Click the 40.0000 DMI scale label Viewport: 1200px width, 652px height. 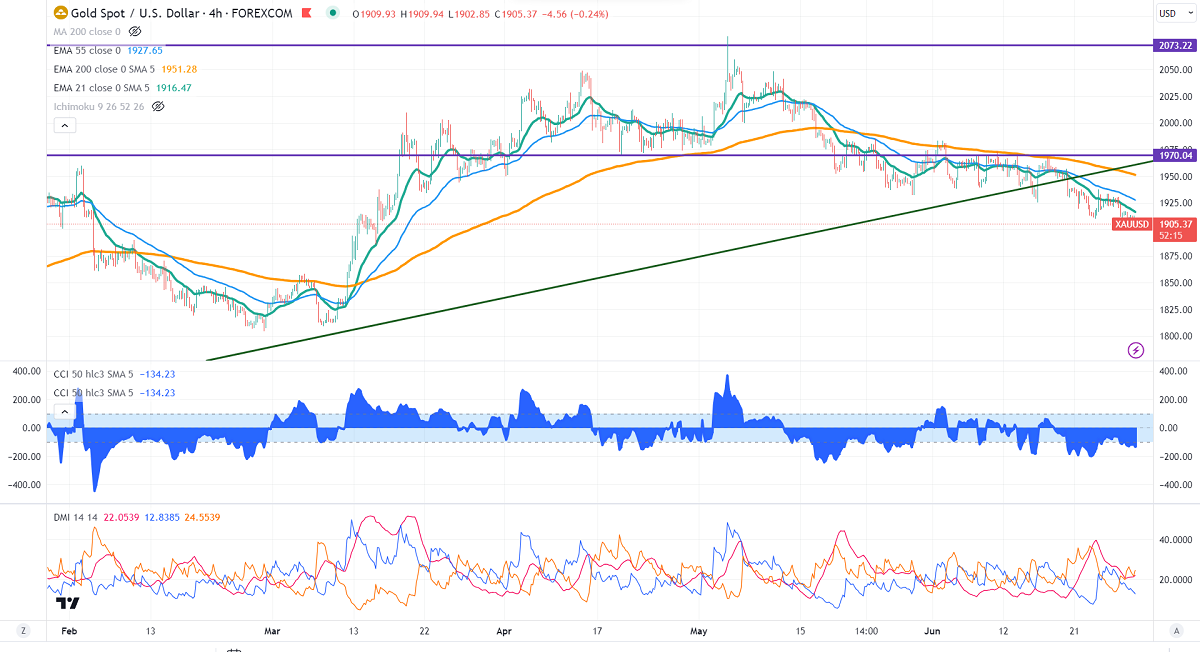pyautogui.click(x=1175, y=540)
